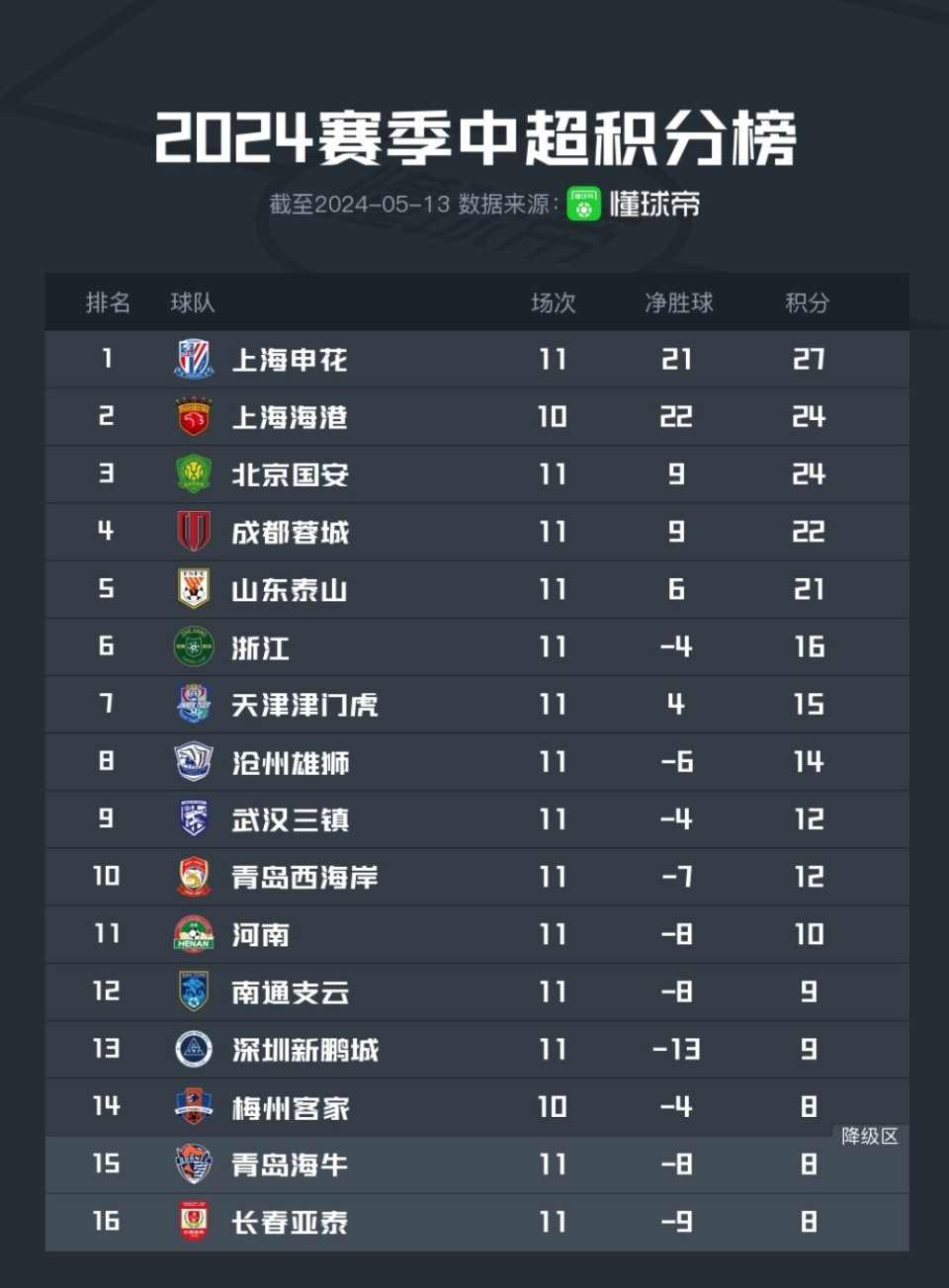Click the Shanghai Shenhua (上海申花) club logo
This screenshot has height=1288, width=949.
coord(194,359)
